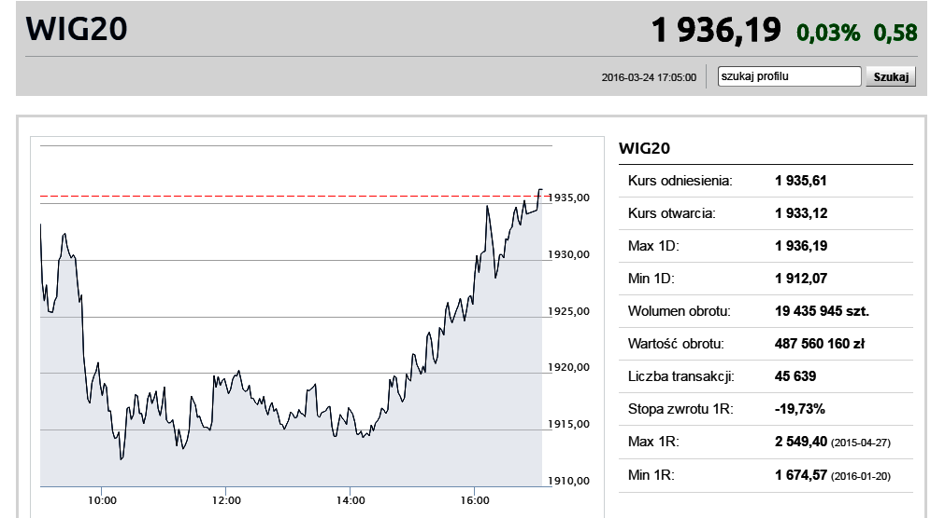Screen dimensions: 945x518
Task: Click the 'Kurs odniesienia:' label
Action: (x=680, y=181)
